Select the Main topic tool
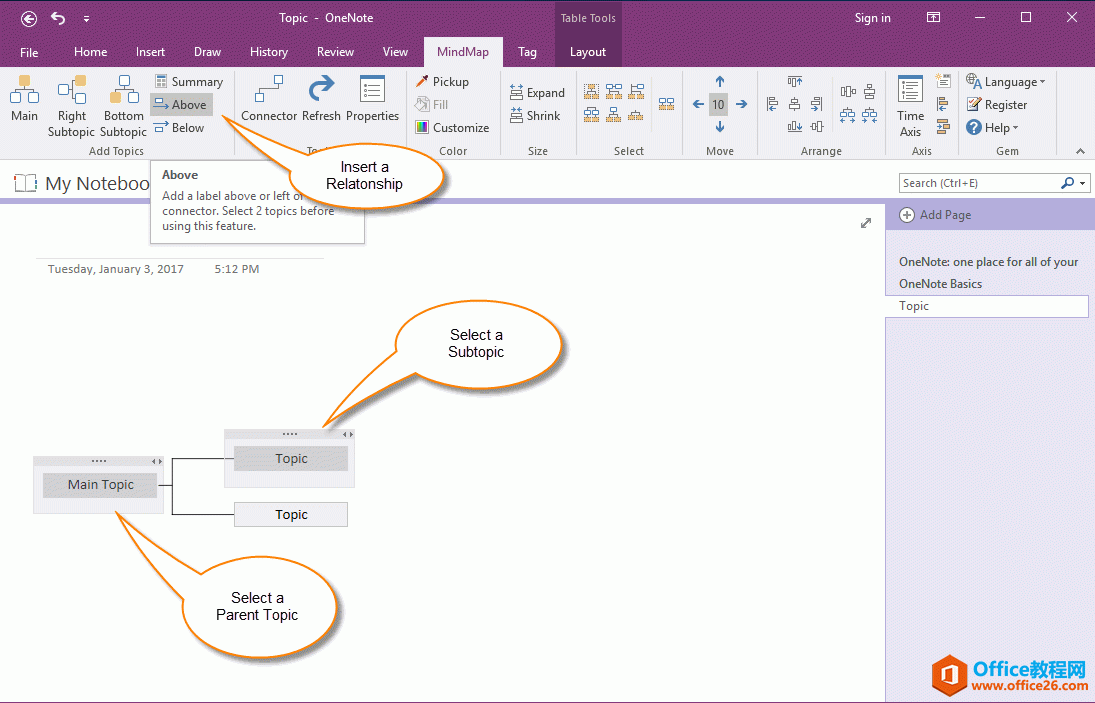Viewport: 1095px width, 703px height. (24, 100)
